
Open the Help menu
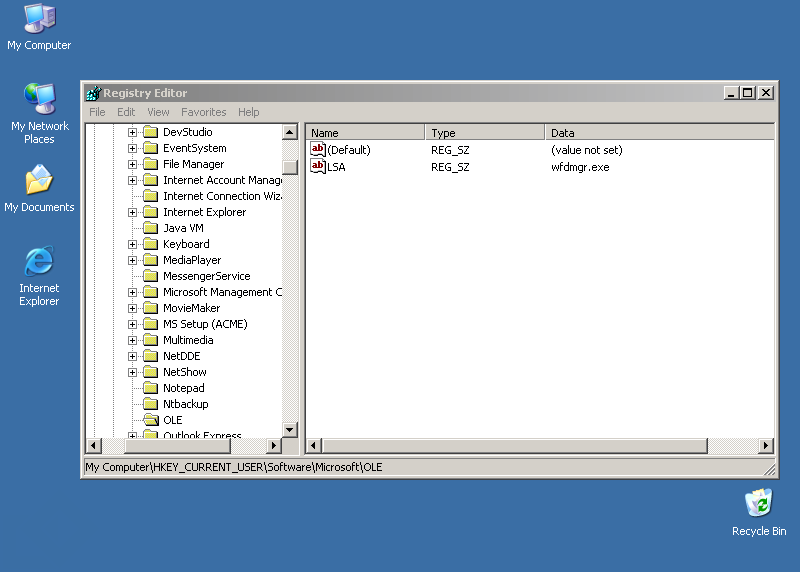pyautogui.click(x=248, y=112)
